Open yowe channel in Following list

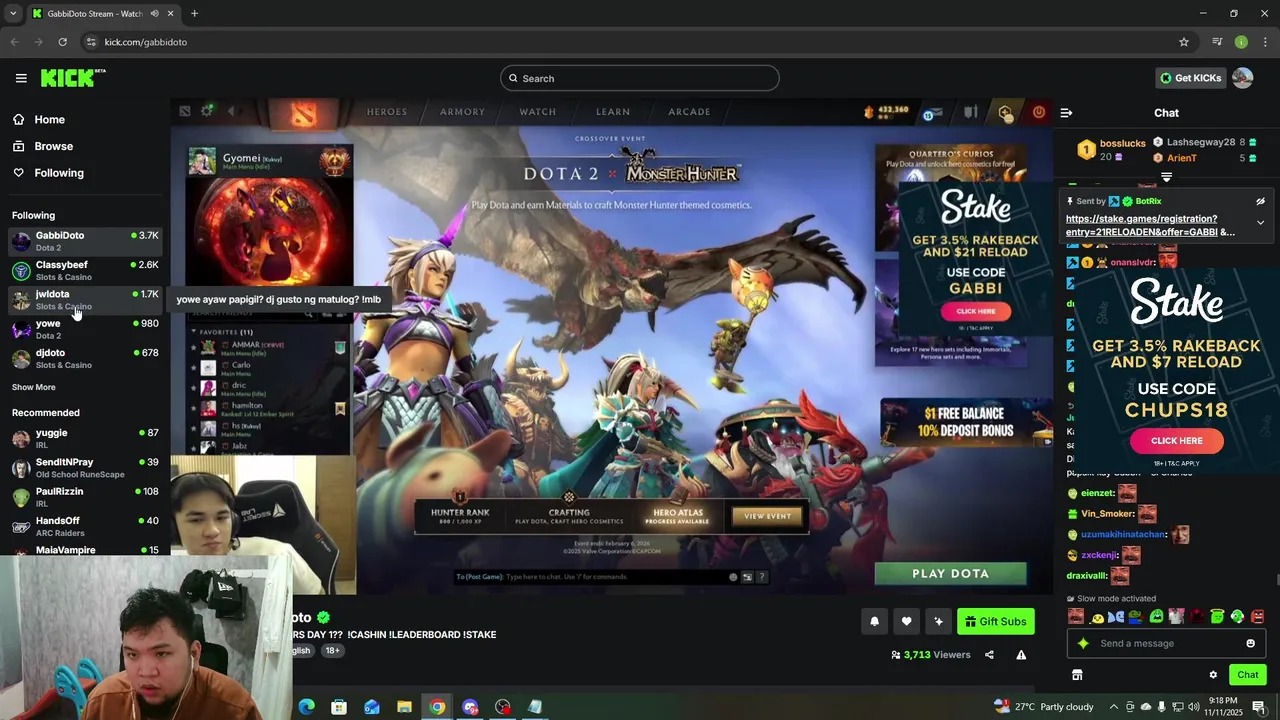click(85, 329)
